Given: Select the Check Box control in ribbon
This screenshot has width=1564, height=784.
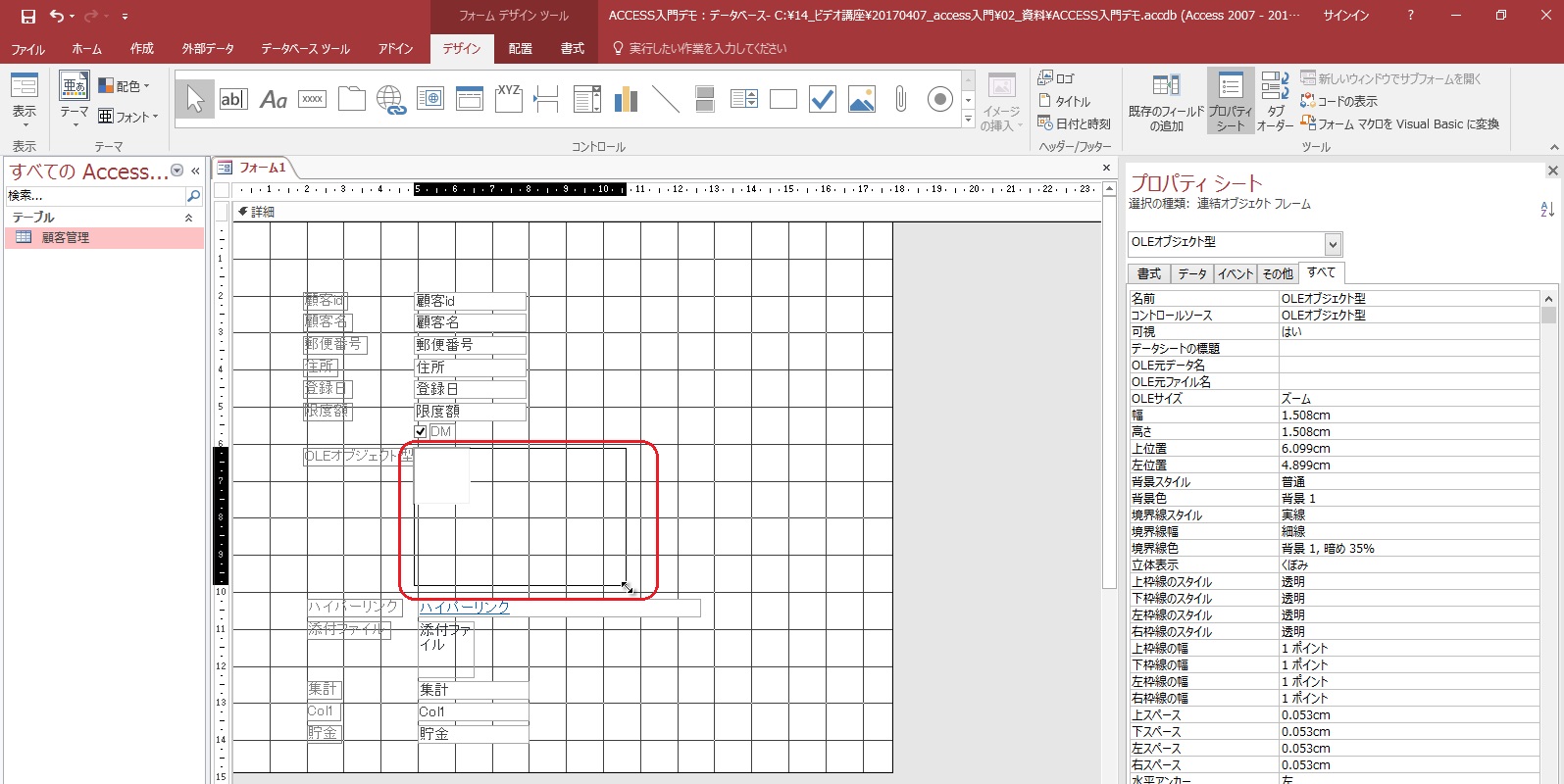Looking at the screenshot, I should [x=823, y=99].
